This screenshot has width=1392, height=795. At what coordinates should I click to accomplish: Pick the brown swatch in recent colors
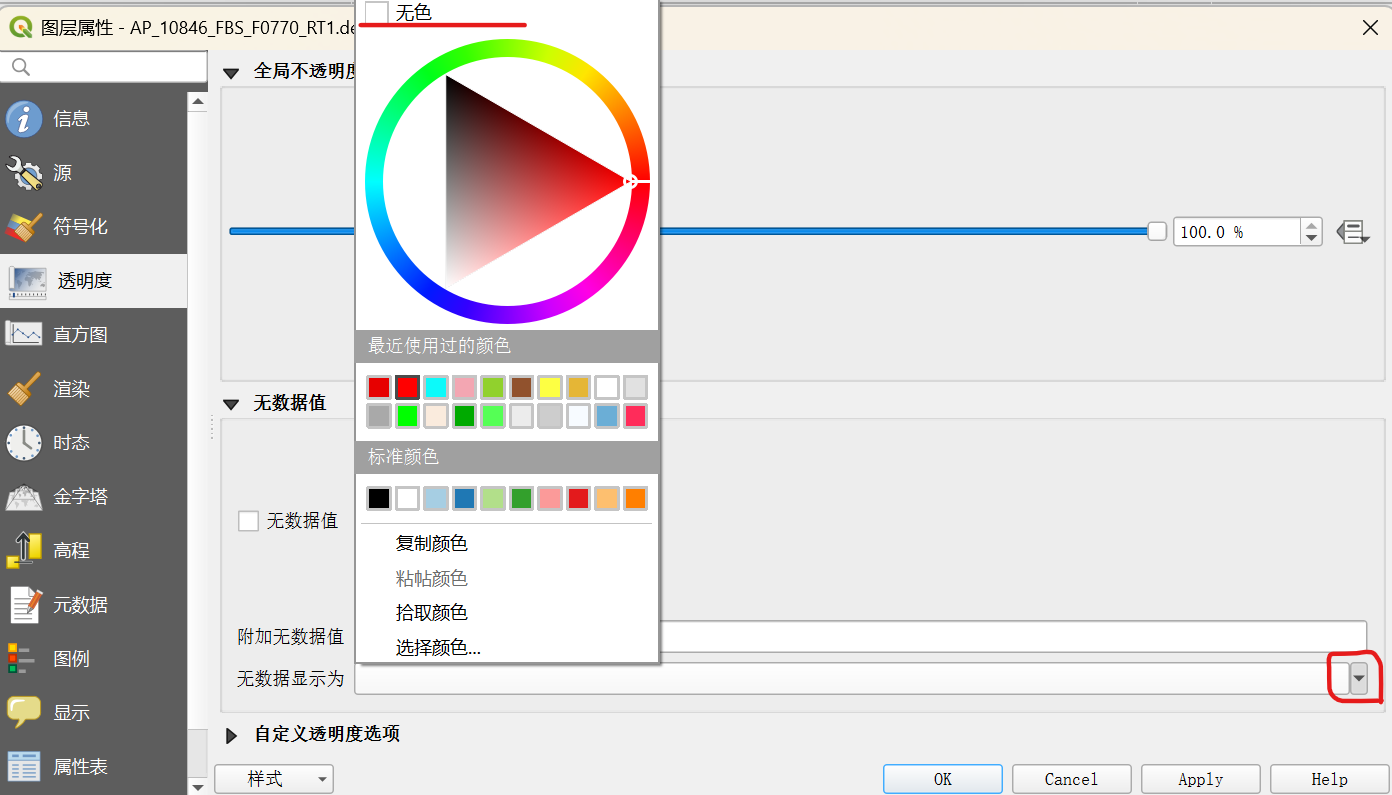521,388
